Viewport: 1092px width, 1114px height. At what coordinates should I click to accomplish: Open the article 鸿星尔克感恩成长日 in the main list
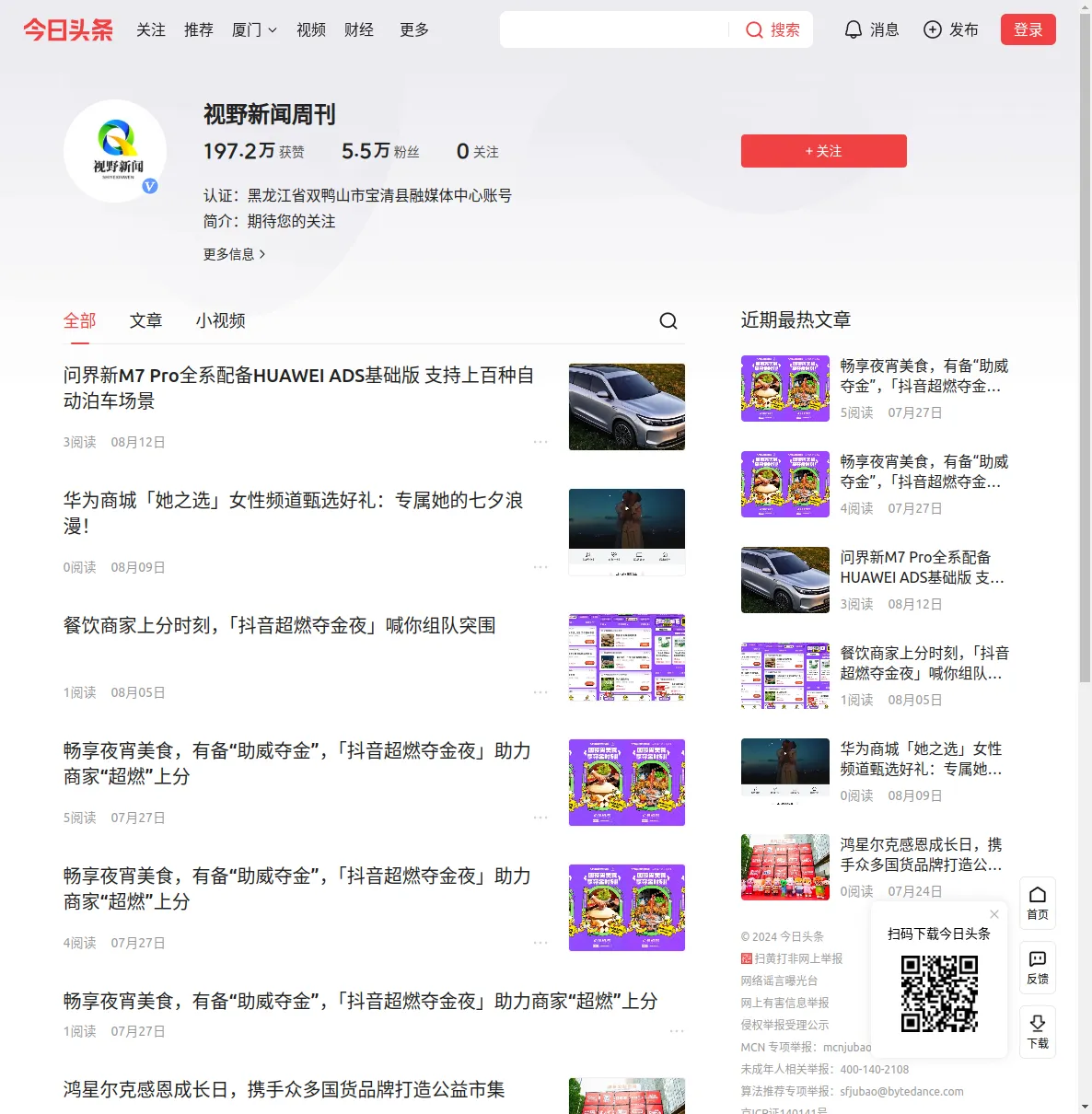pyautogui.click(x=285, y=1089)
